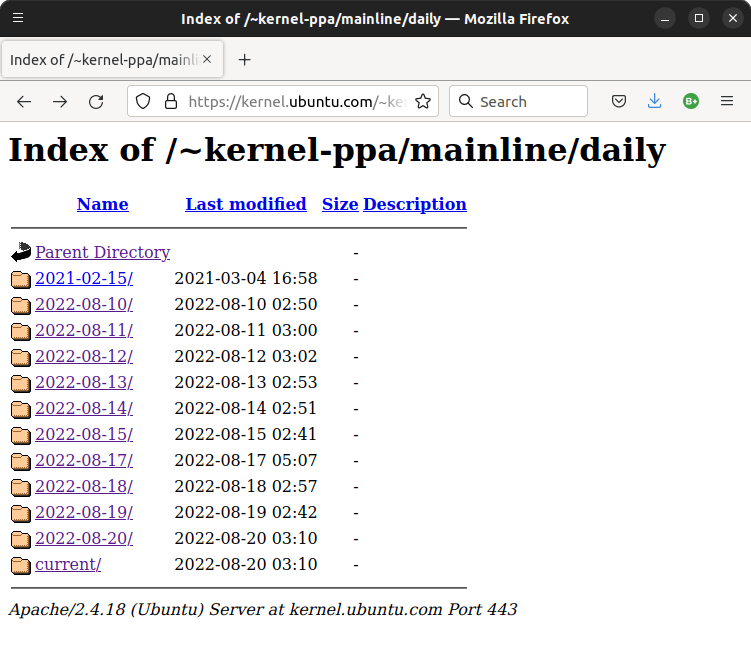This screenshot has width=751, height=664.
Task: Reload the current page
Action: click(96, 102)
